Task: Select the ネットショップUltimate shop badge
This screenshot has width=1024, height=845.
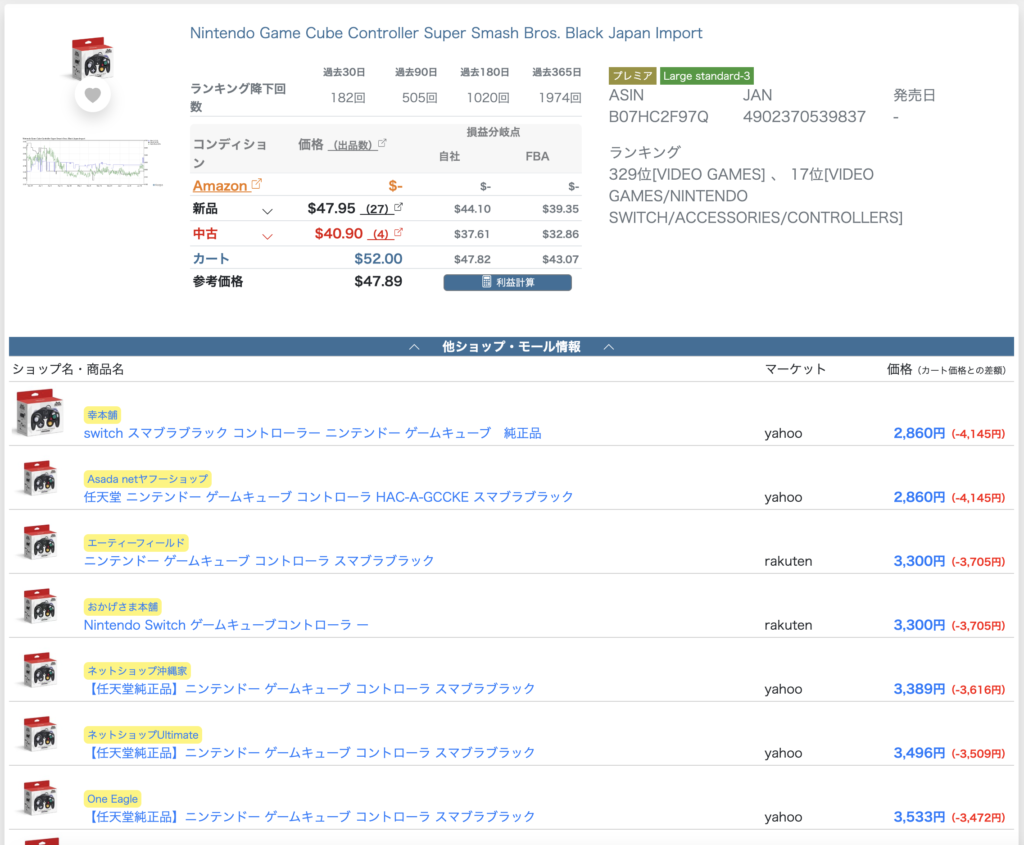Action: tap(143, 735)
